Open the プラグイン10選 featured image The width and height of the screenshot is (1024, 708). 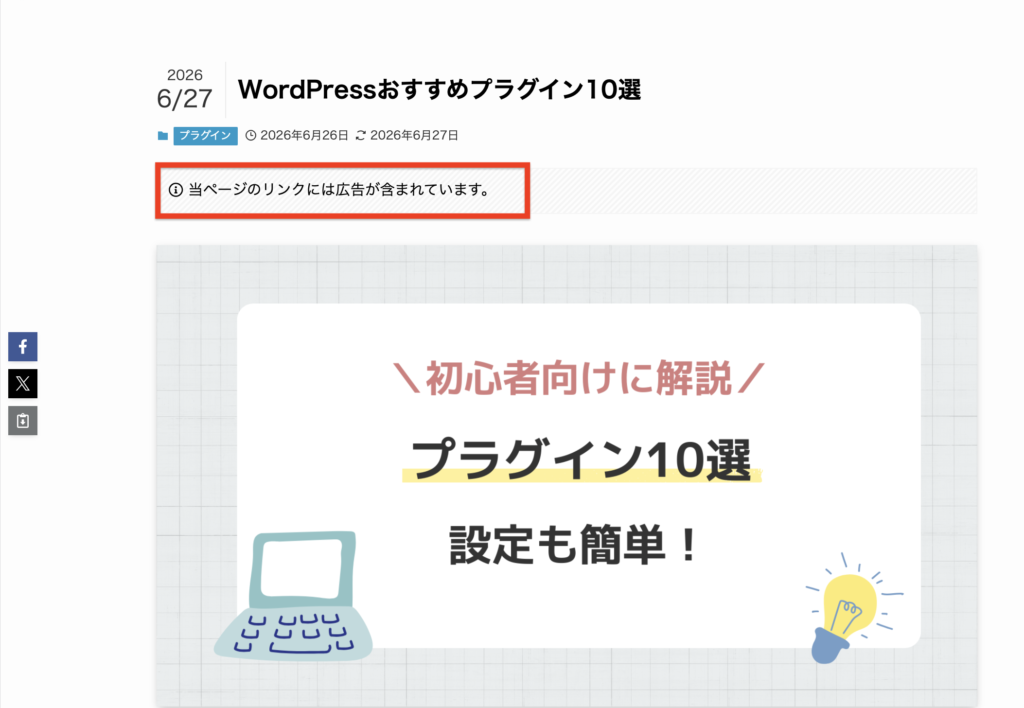click(x=566, y=476)
